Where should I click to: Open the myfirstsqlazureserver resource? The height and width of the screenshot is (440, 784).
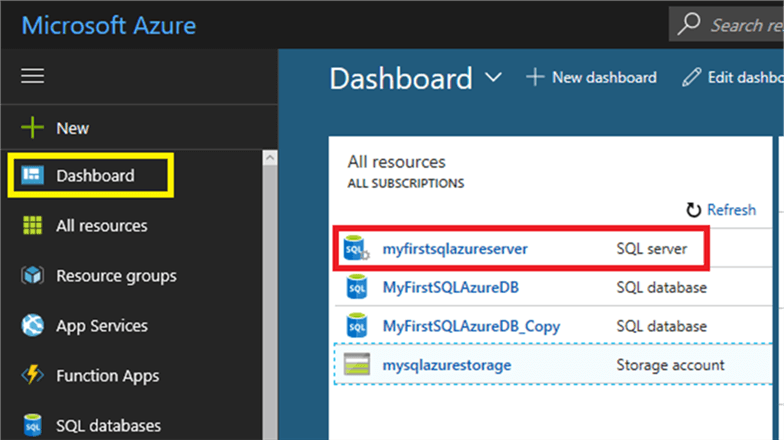pyautogui.click(x=455, y=248)
